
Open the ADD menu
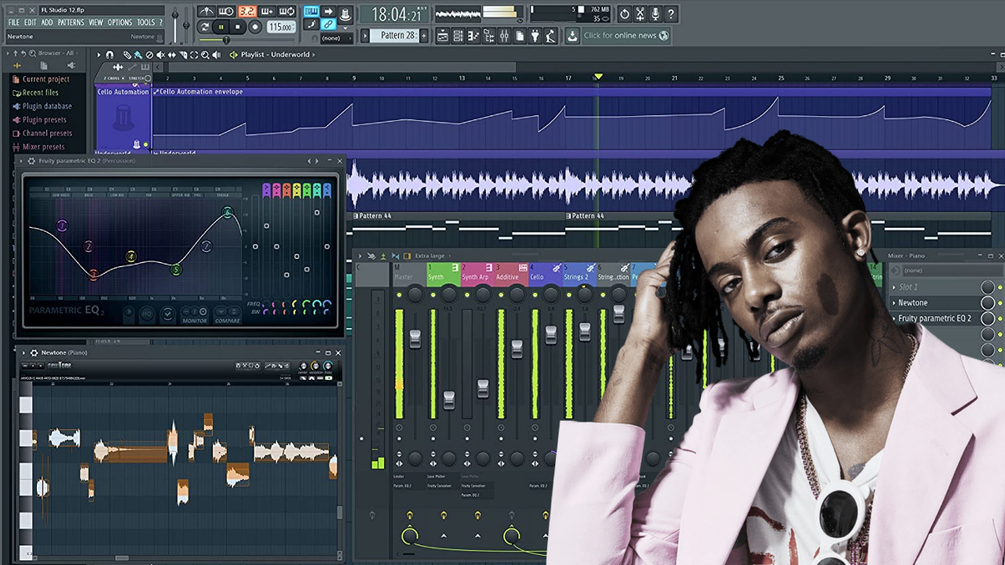pyautogui.click(x=47, y=22)
